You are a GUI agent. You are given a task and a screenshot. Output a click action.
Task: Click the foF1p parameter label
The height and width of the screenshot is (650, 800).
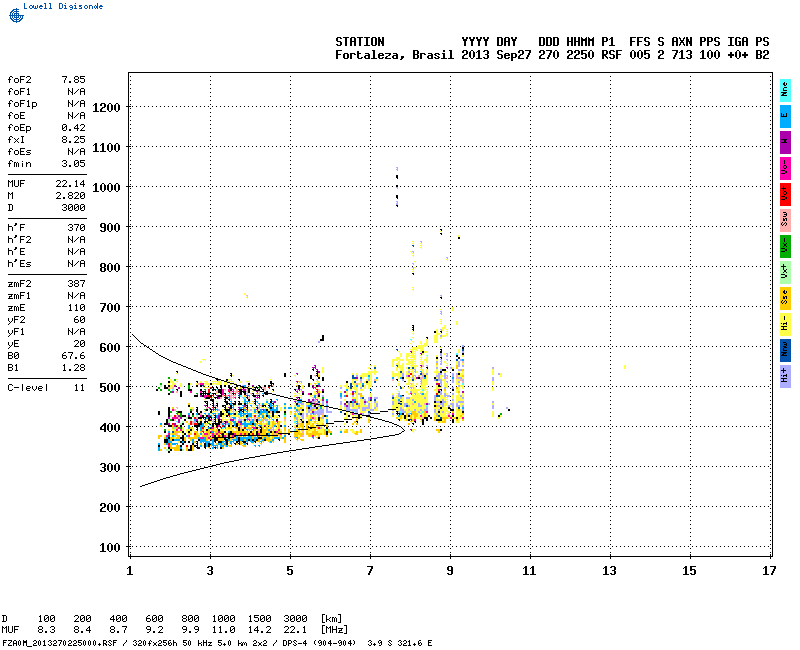[x=22, y=104]
